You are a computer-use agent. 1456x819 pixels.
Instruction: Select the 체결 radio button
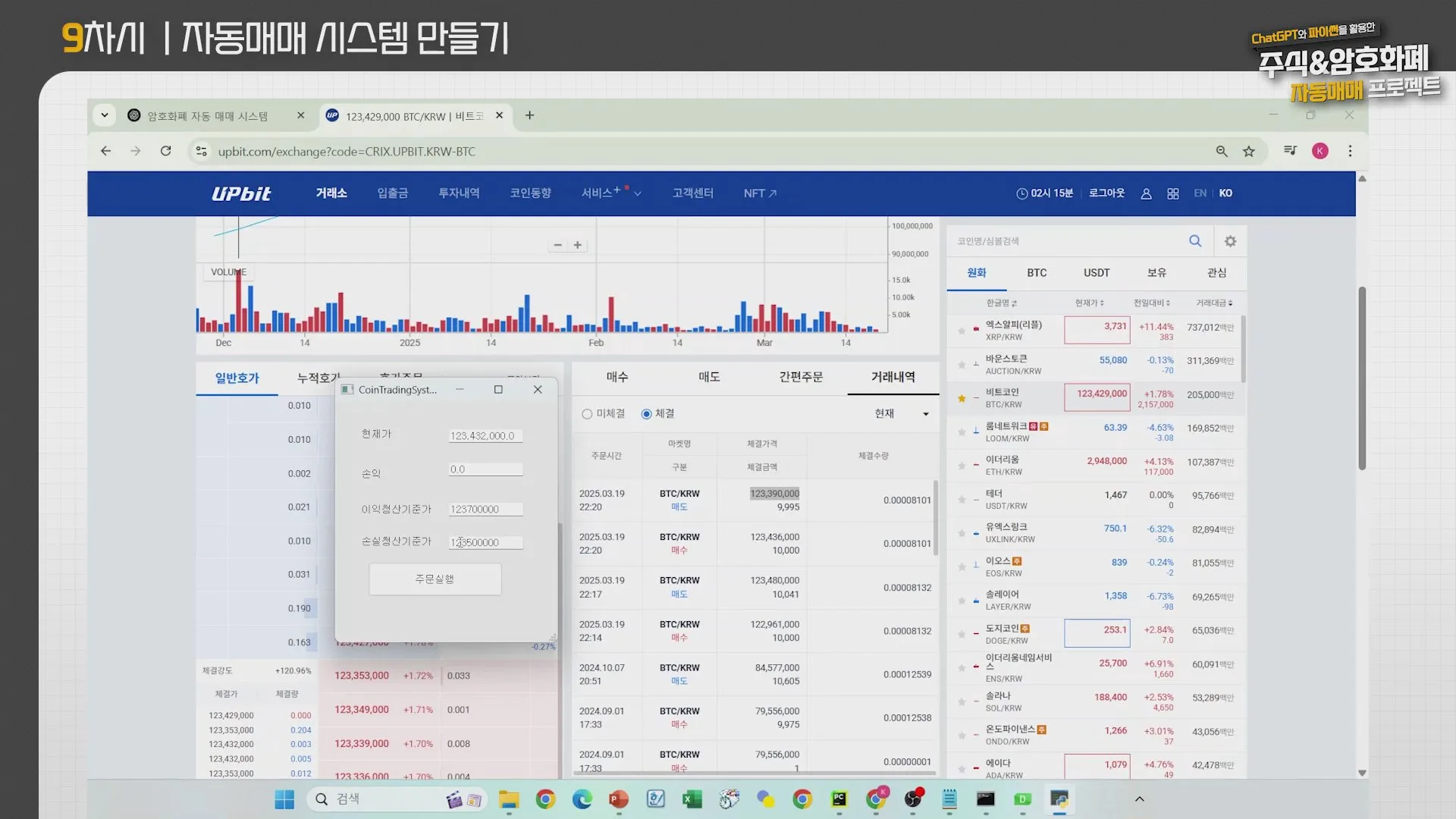pyautogui.click(x=646, y=414)
